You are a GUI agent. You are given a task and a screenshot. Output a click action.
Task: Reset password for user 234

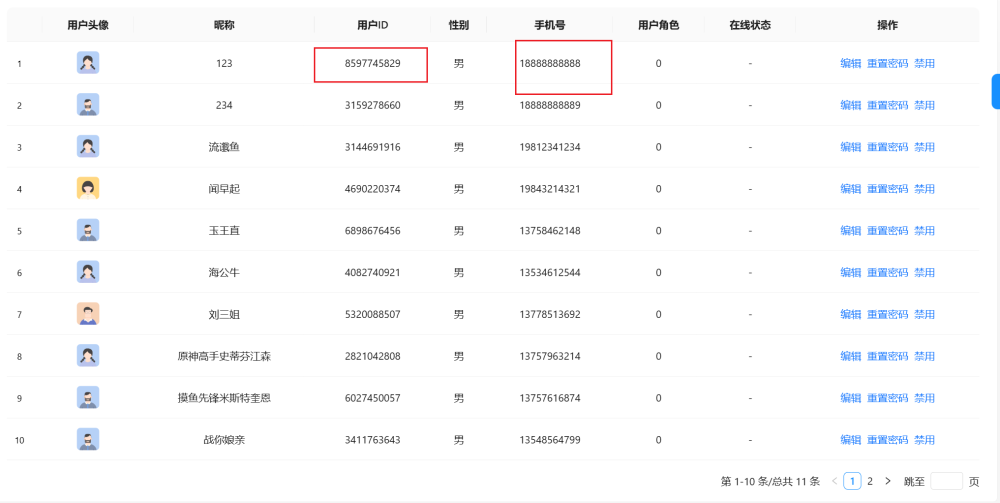pyautogui.click(x=887, y=105)
